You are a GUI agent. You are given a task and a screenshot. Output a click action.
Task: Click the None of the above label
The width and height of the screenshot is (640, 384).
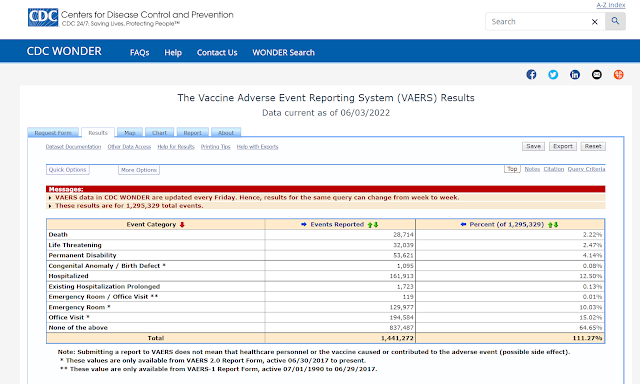[x=78, y=328]
